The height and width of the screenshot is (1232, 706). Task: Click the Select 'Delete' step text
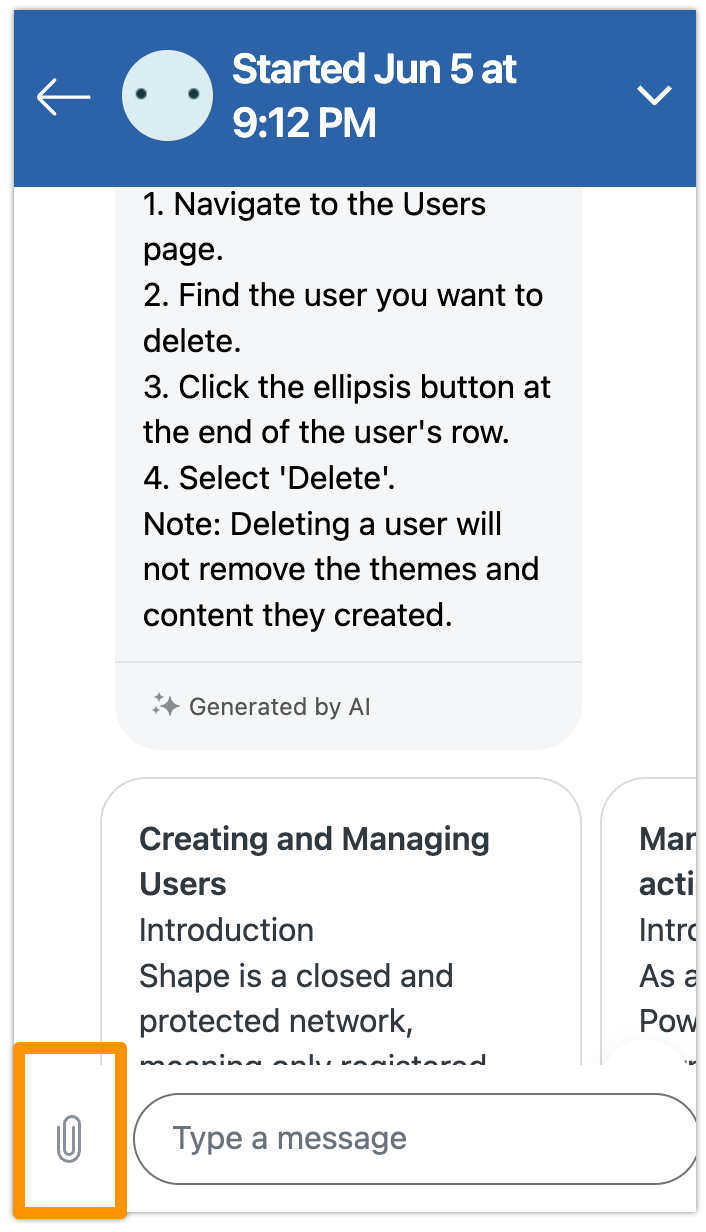[269, 478]
